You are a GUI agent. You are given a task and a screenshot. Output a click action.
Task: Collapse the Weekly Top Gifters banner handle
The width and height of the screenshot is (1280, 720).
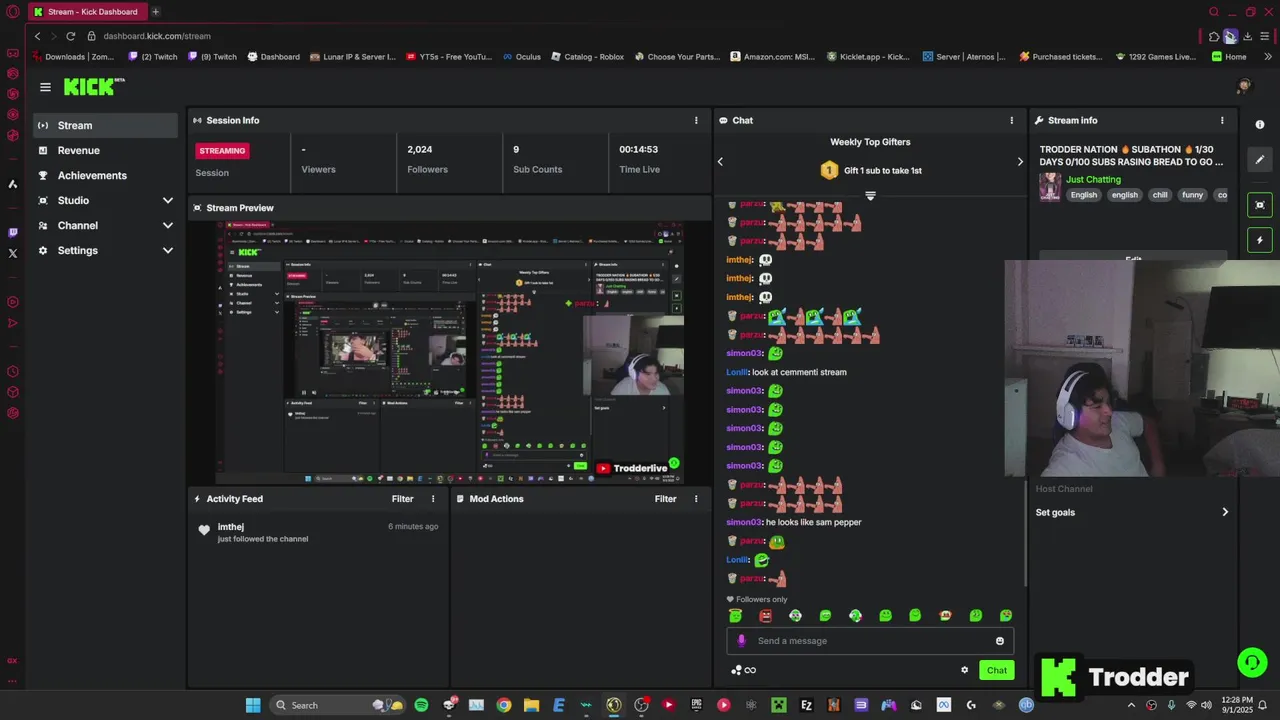(870, 196)
